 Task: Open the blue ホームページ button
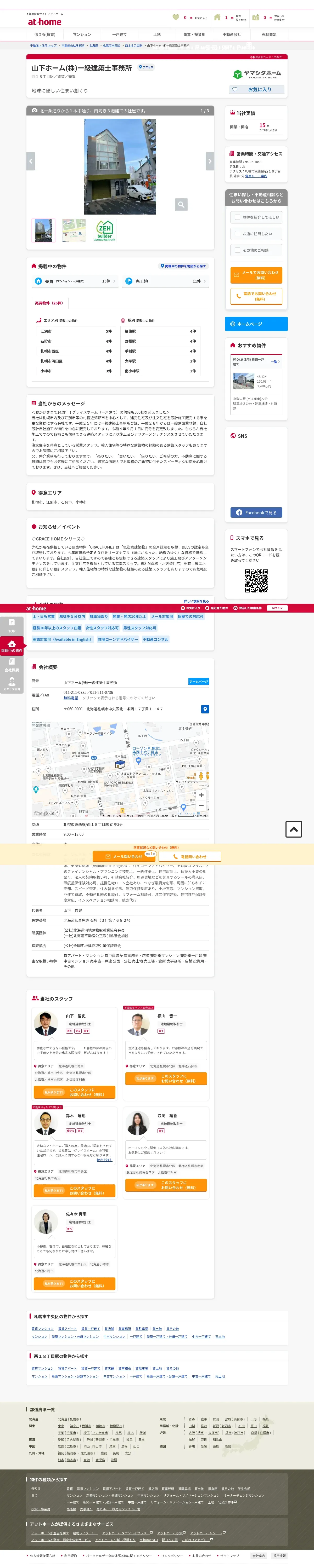pyautogui.click(x=256, y=324)
